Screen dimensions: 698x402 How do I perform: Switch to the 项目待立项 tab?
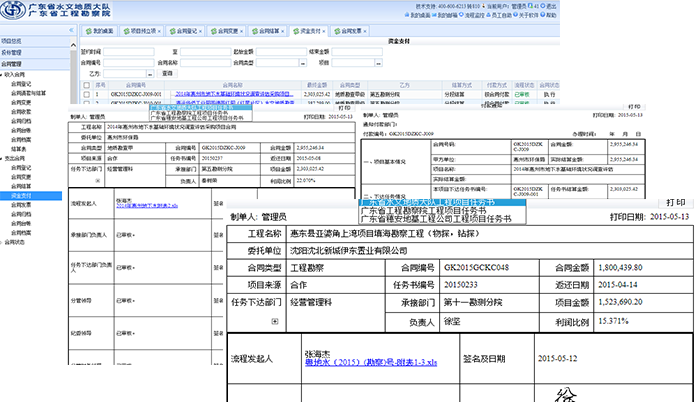[x=142, y=31]
